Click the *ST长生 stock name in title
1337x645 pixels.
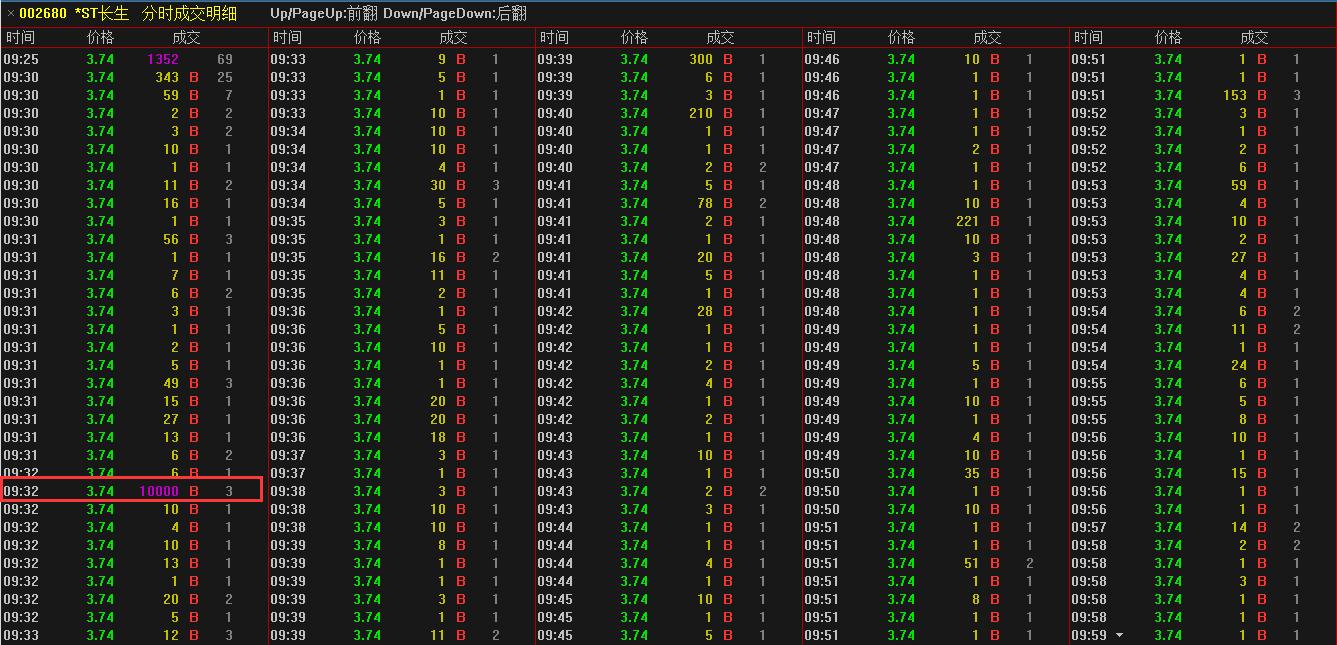tap(102, 14)
